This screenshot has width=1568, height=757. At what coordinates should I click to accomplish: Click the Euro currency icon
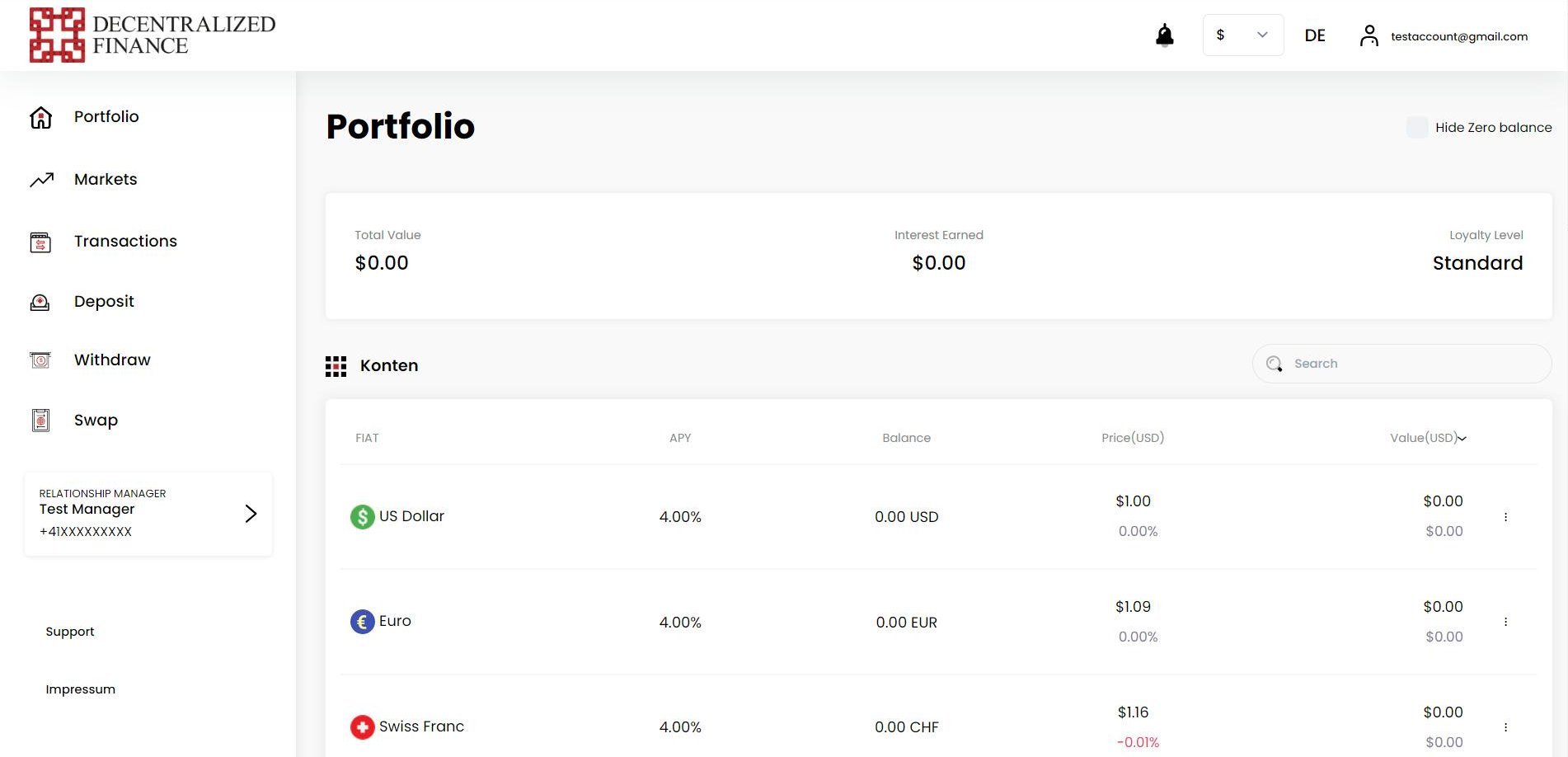[x=362, y=622]
